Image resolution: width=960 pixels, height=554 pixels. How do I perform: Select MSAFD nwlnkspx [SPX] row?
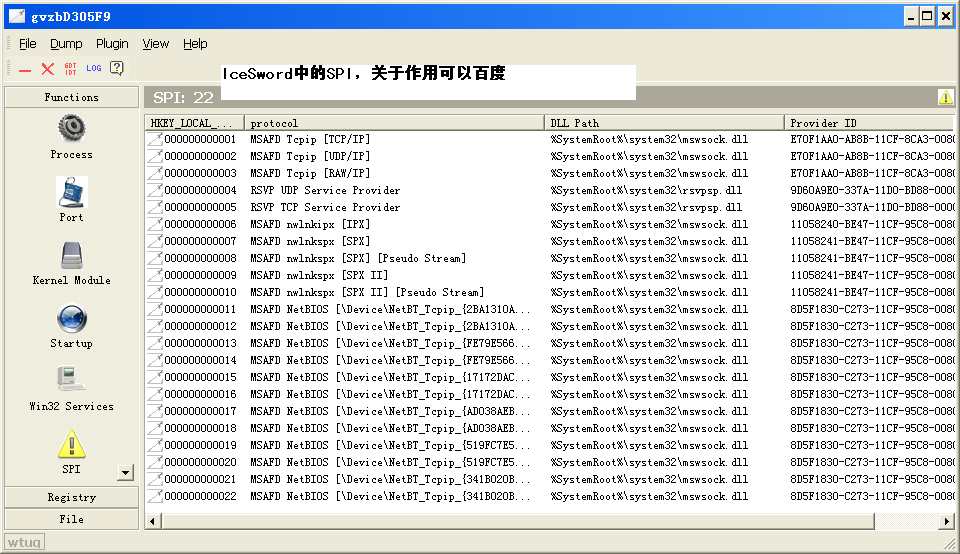550,242
